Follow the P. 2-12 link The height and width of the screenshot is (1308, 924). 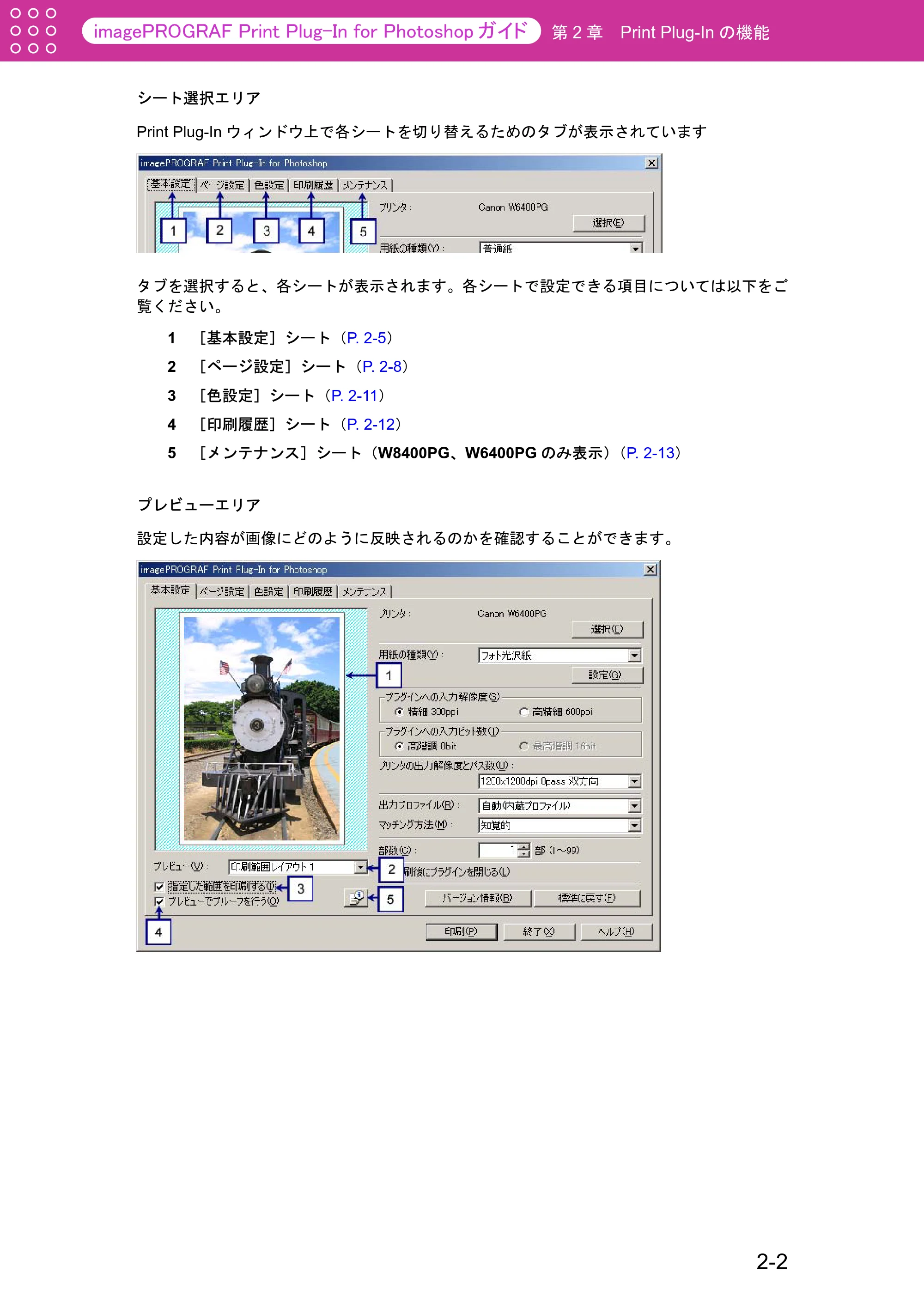click(370, 424)
